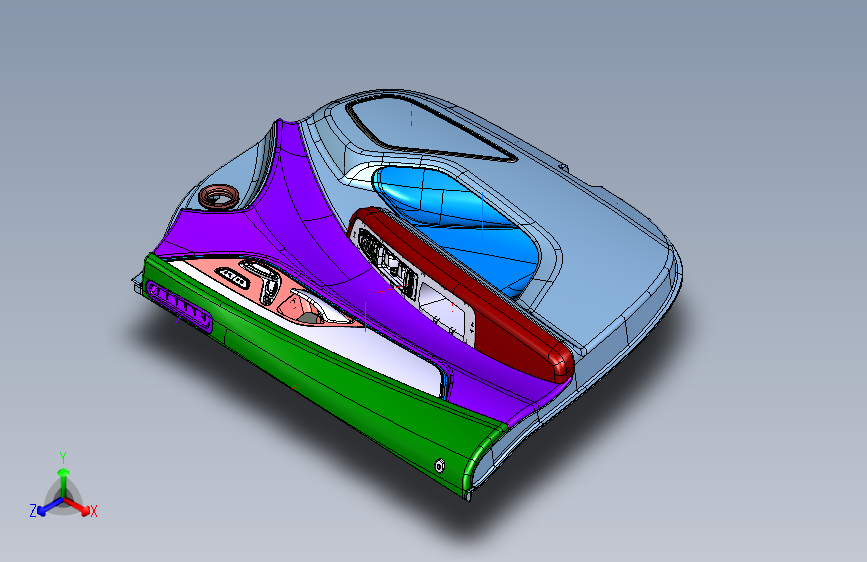Select the purple slotted vent grille

(179, 306)
